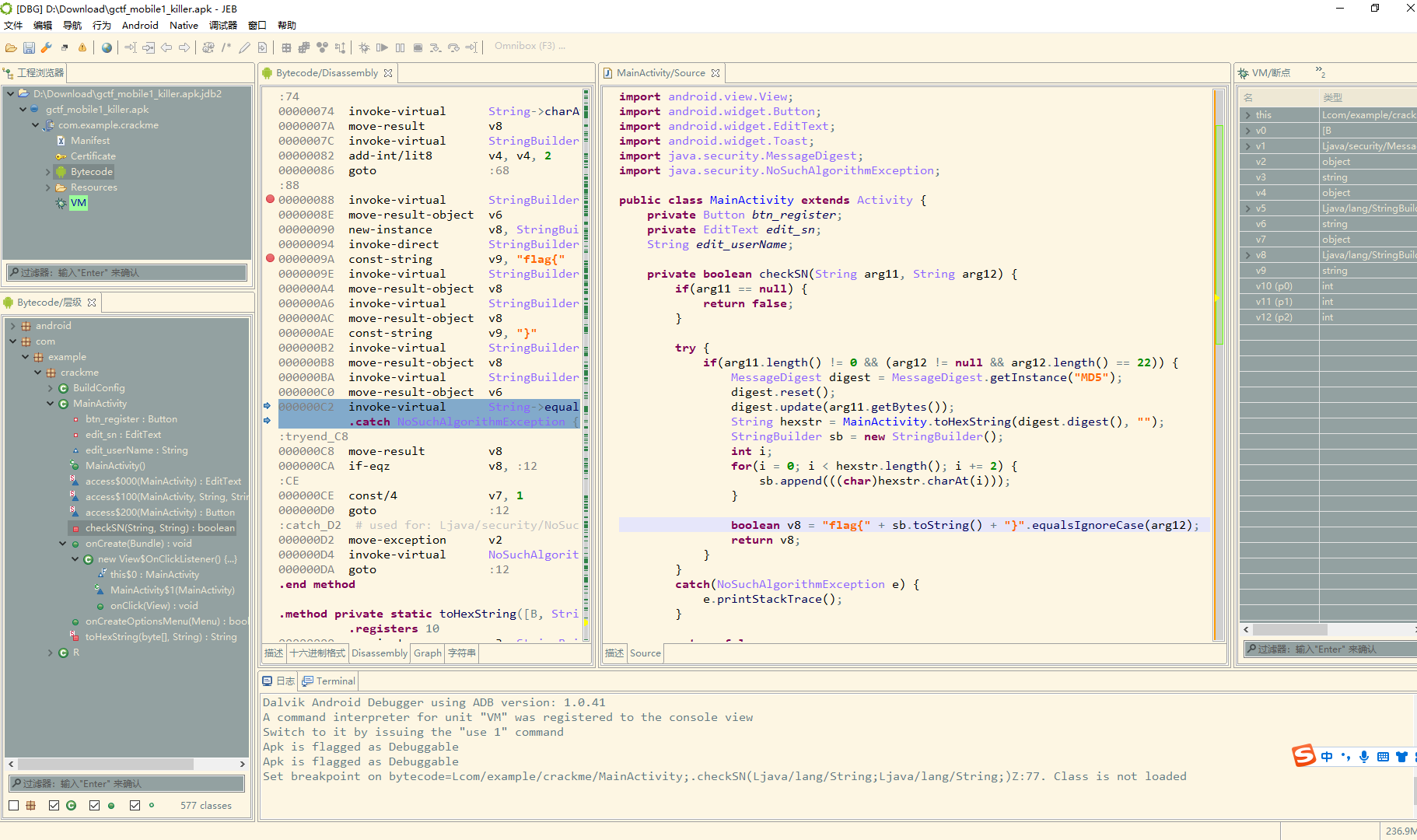Image resolution: width=1417 pixels, height=840 pixels.
Task: Click the rename pencil toolbar icon
Action: [x=244, y=47]
